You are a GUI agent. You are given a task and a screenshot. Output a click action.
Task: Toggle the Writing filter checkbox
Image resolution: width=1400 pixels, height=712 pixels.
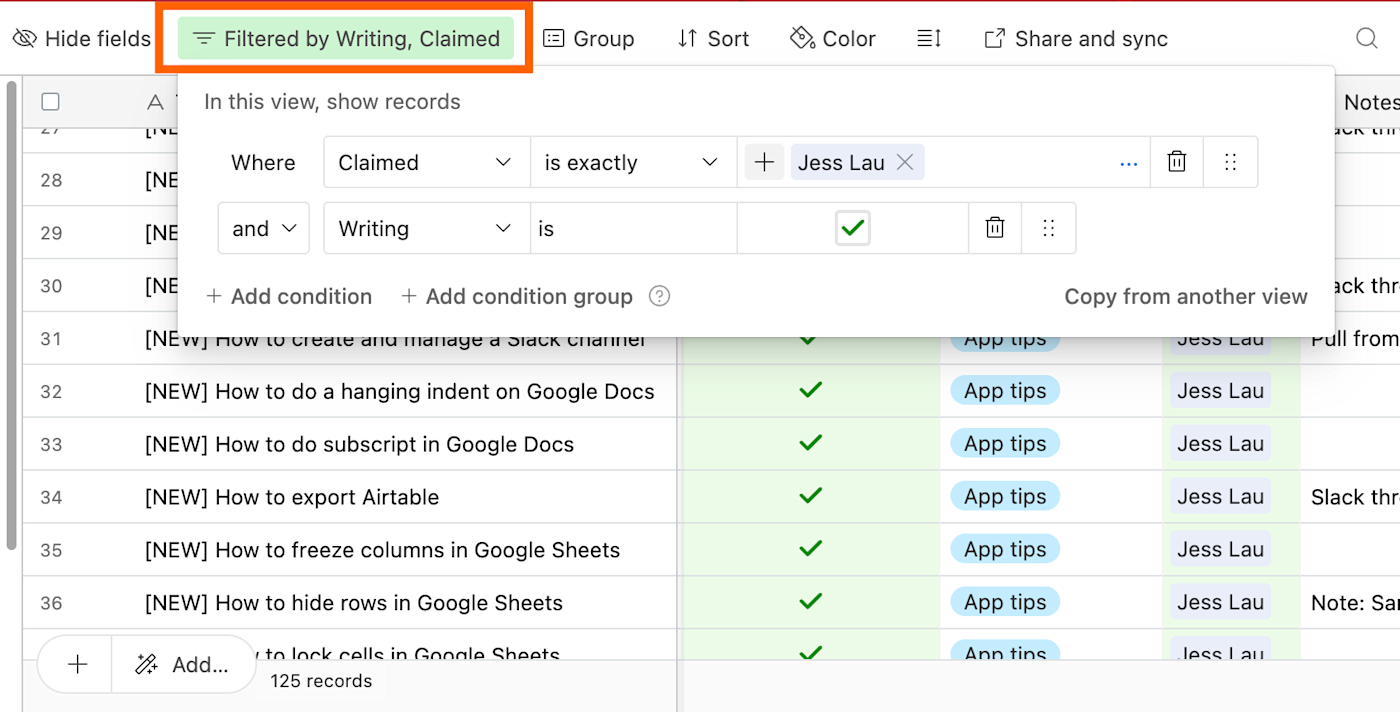pos(852,228)
